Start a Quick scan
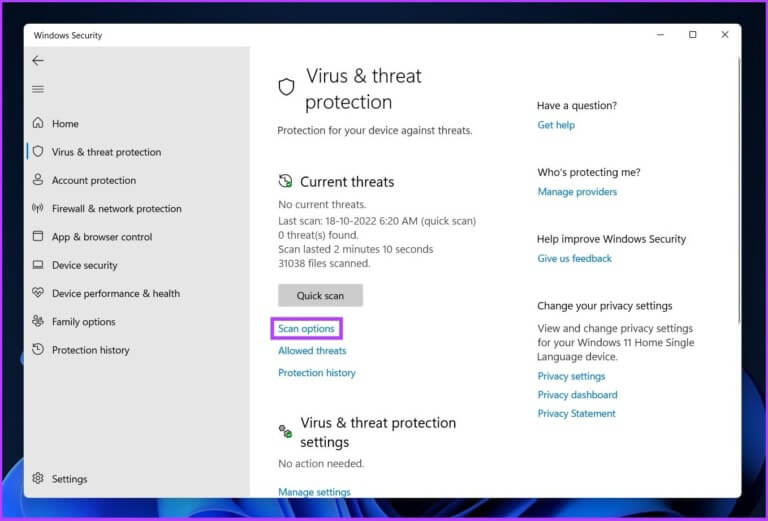This screenshot has height=521, width=768. [x=320, y=295]
